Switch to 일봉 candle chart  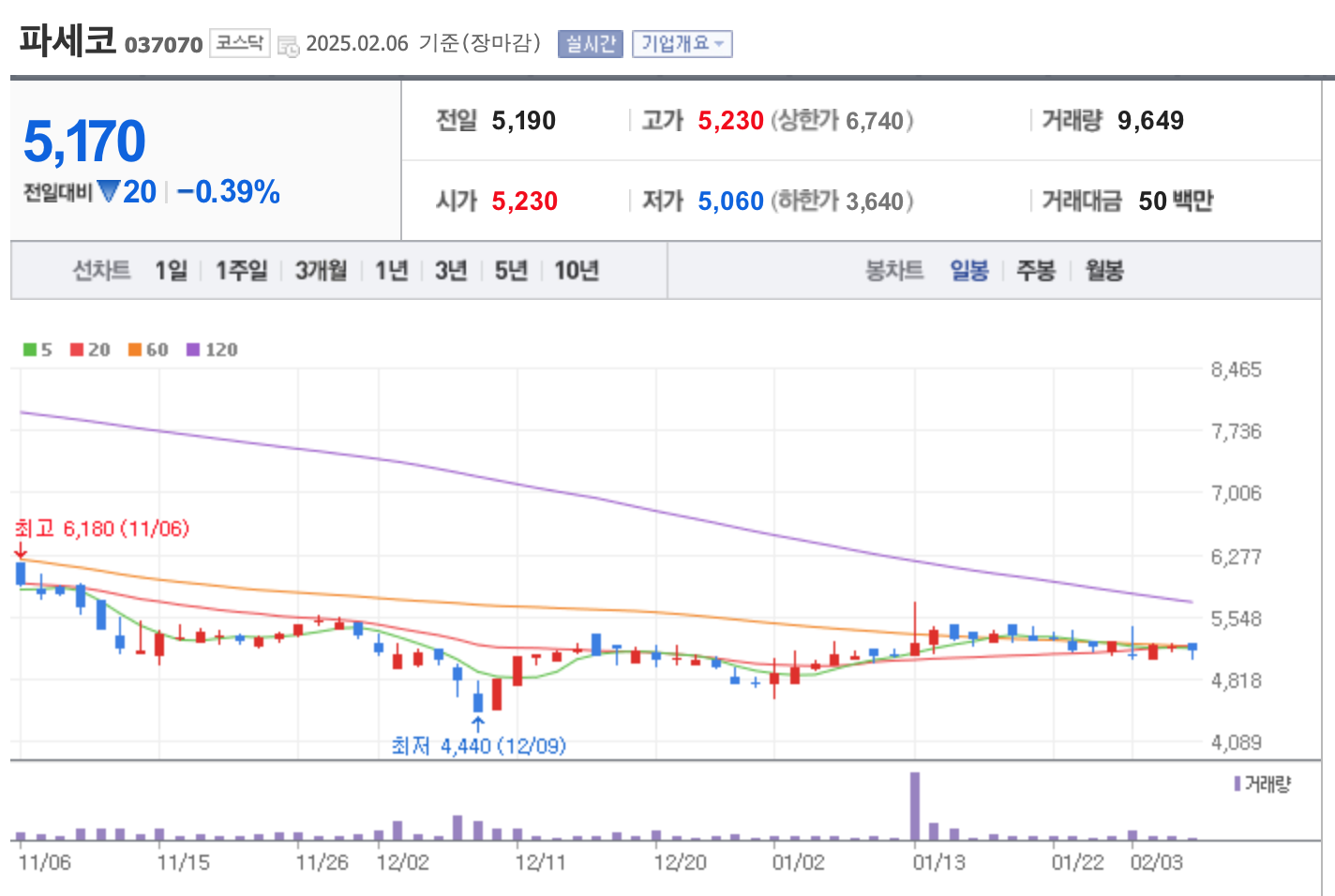969,271
